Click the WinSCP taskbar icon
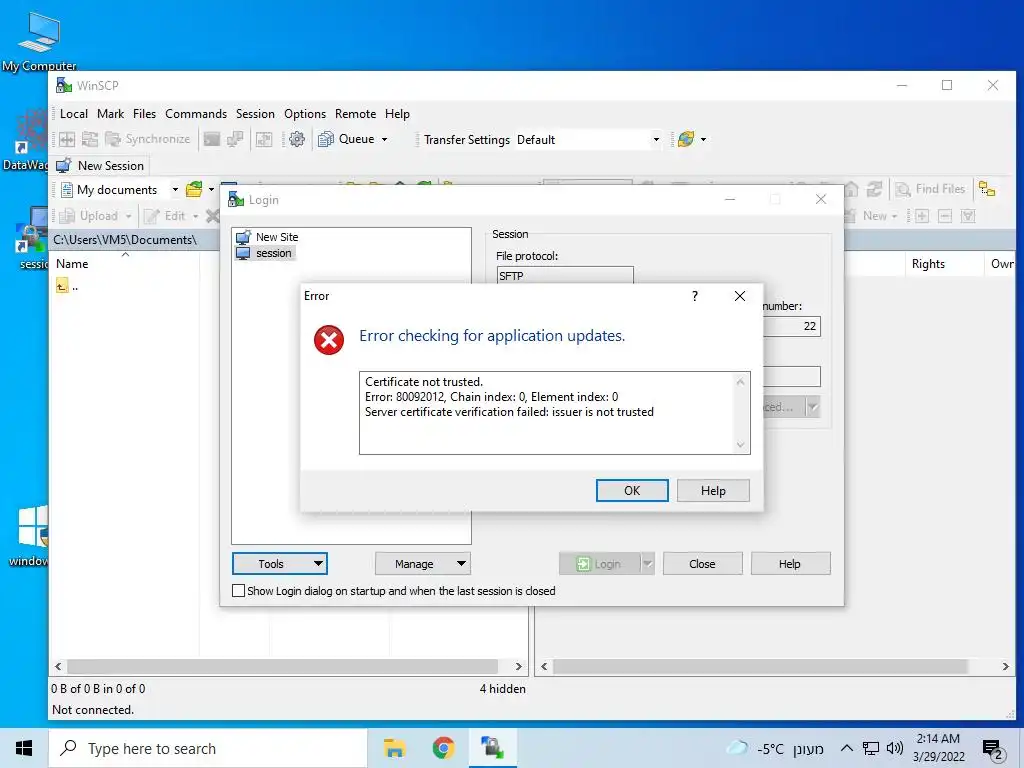Image resolution: width=1024 pixels, height=768 pixels. 492,748
